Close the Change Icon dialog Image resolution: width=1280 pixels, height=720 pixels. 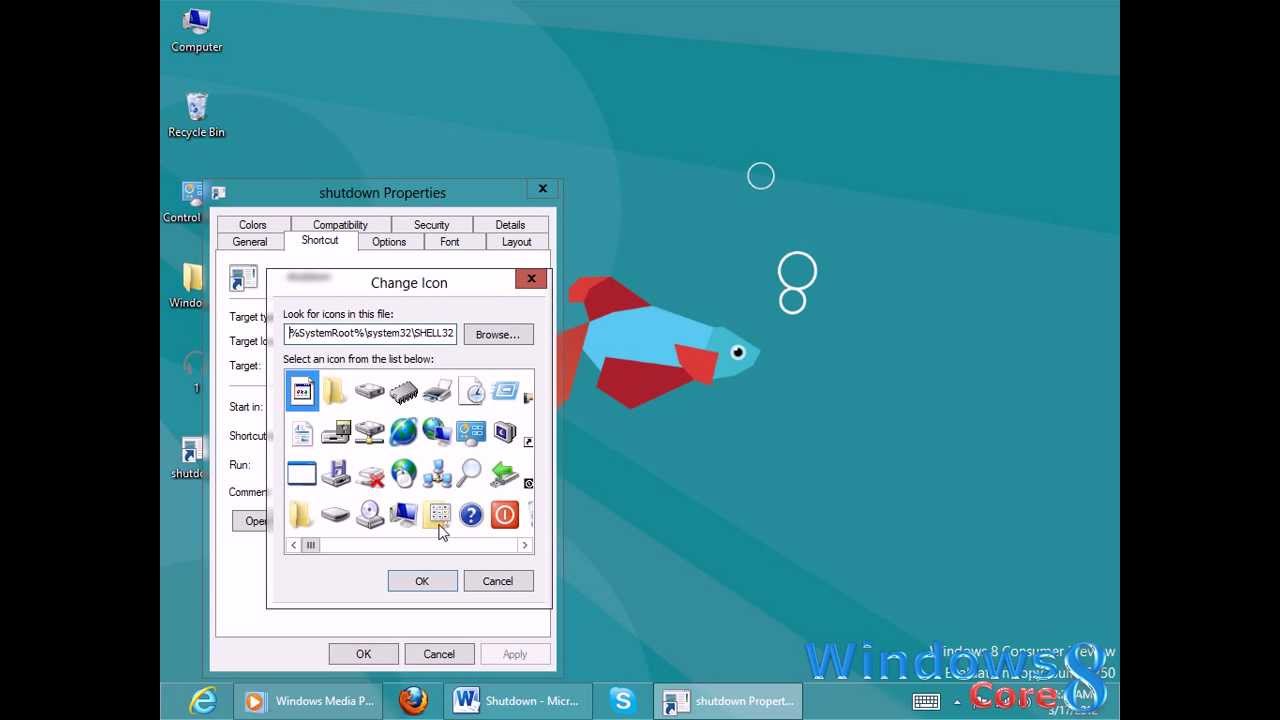tap(531, 279)
